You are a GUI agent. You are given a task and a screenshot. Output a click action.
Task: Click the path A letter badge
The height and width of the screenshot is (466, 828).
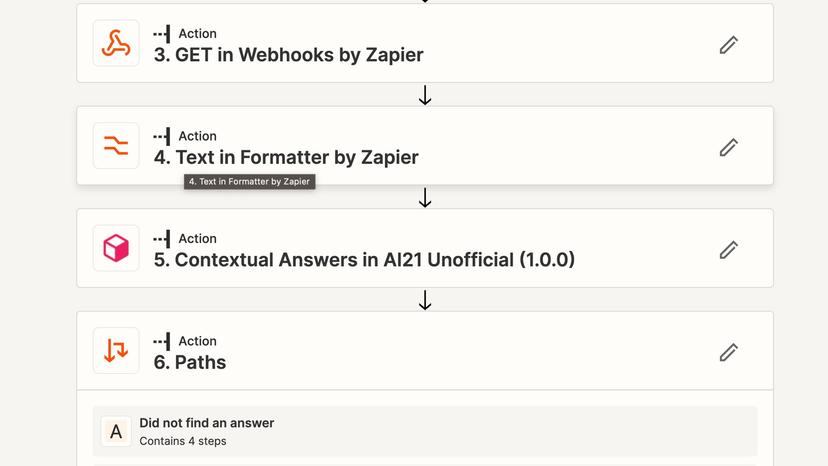116,431
